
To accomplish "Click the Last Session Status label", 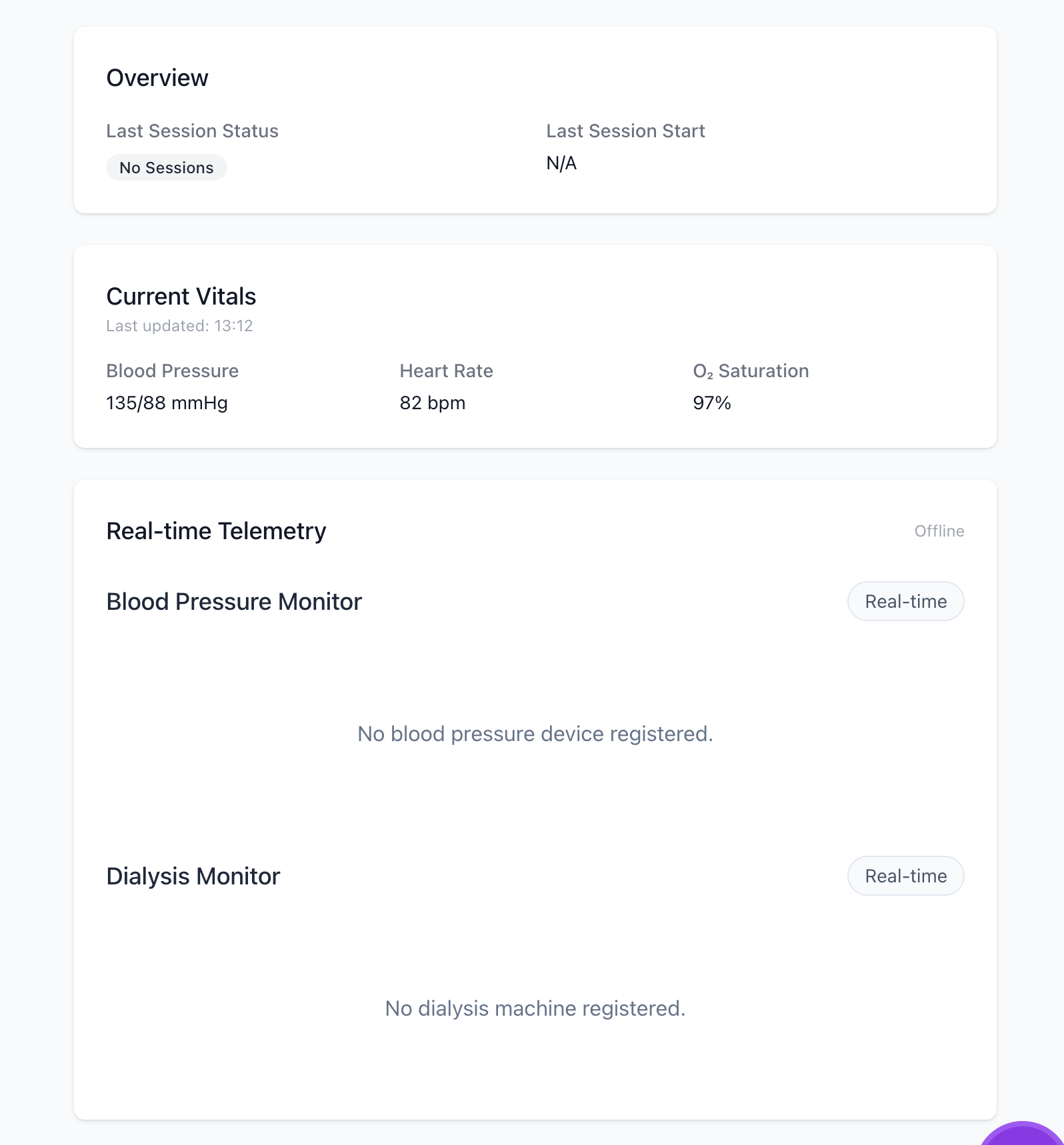I will pos(192,131).
